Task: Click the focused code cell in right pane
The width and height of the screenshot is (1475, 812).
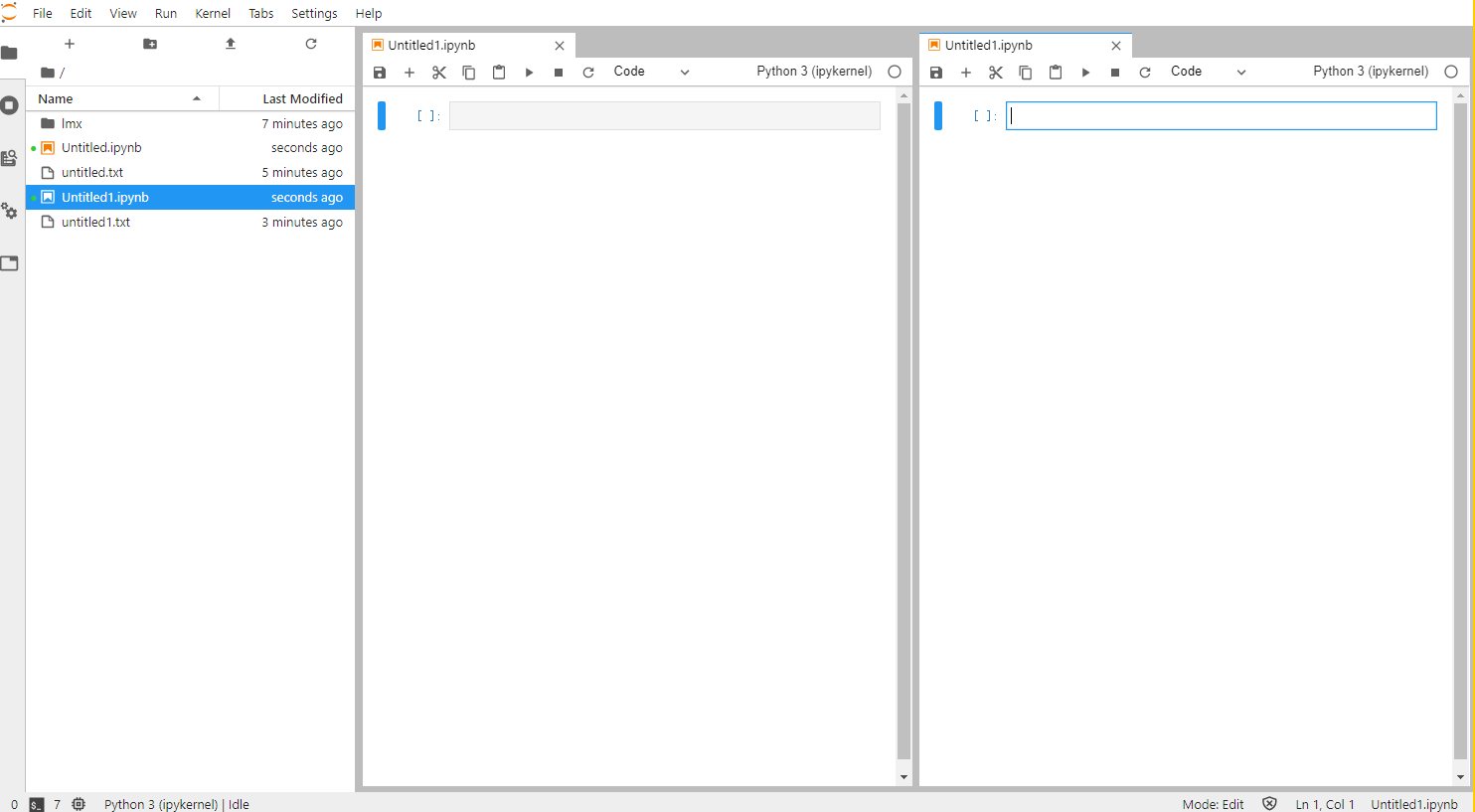Action: 1222,116
